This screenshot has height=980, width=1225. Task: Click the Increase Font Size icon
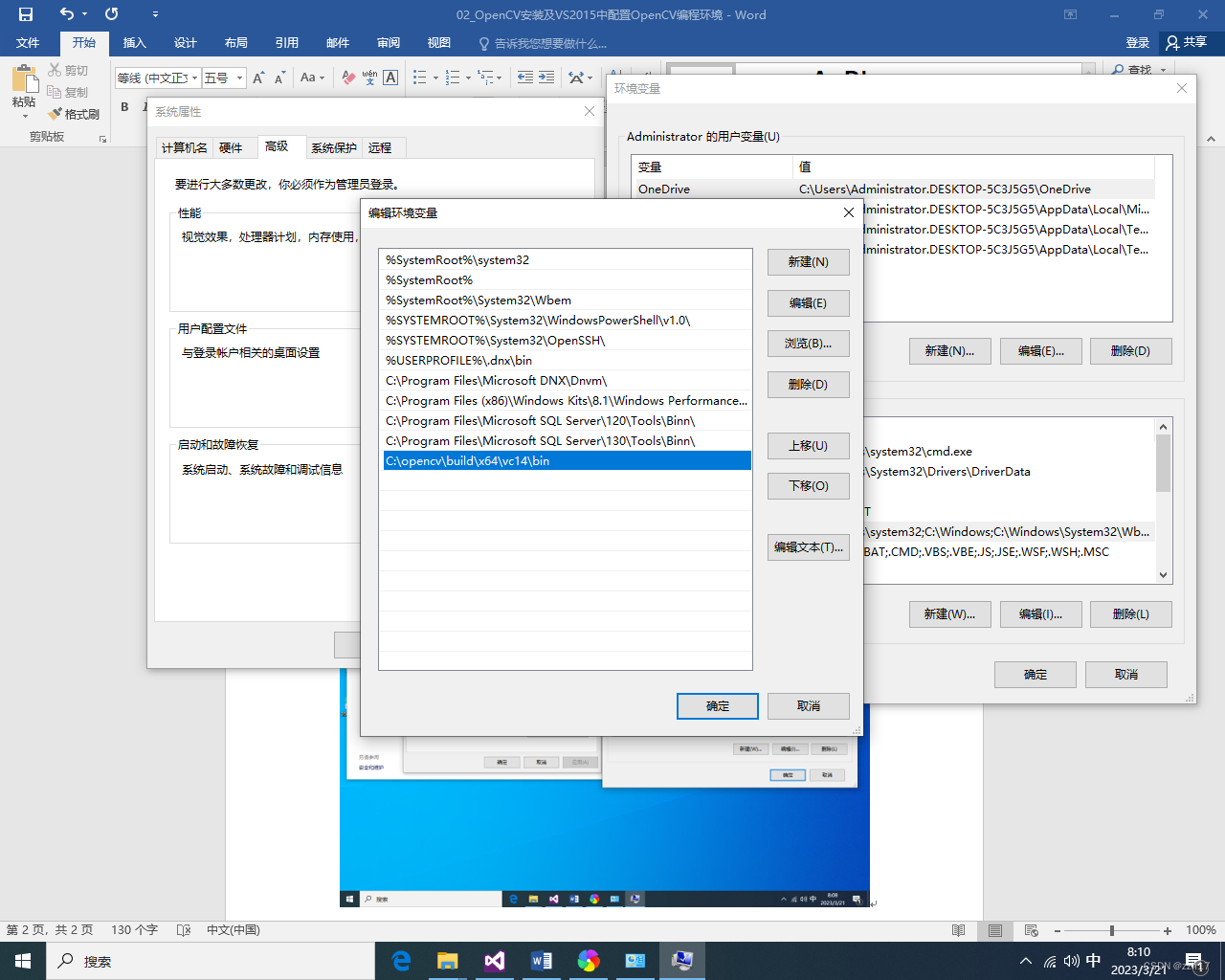pyautogui.click(x=258, y=76)
